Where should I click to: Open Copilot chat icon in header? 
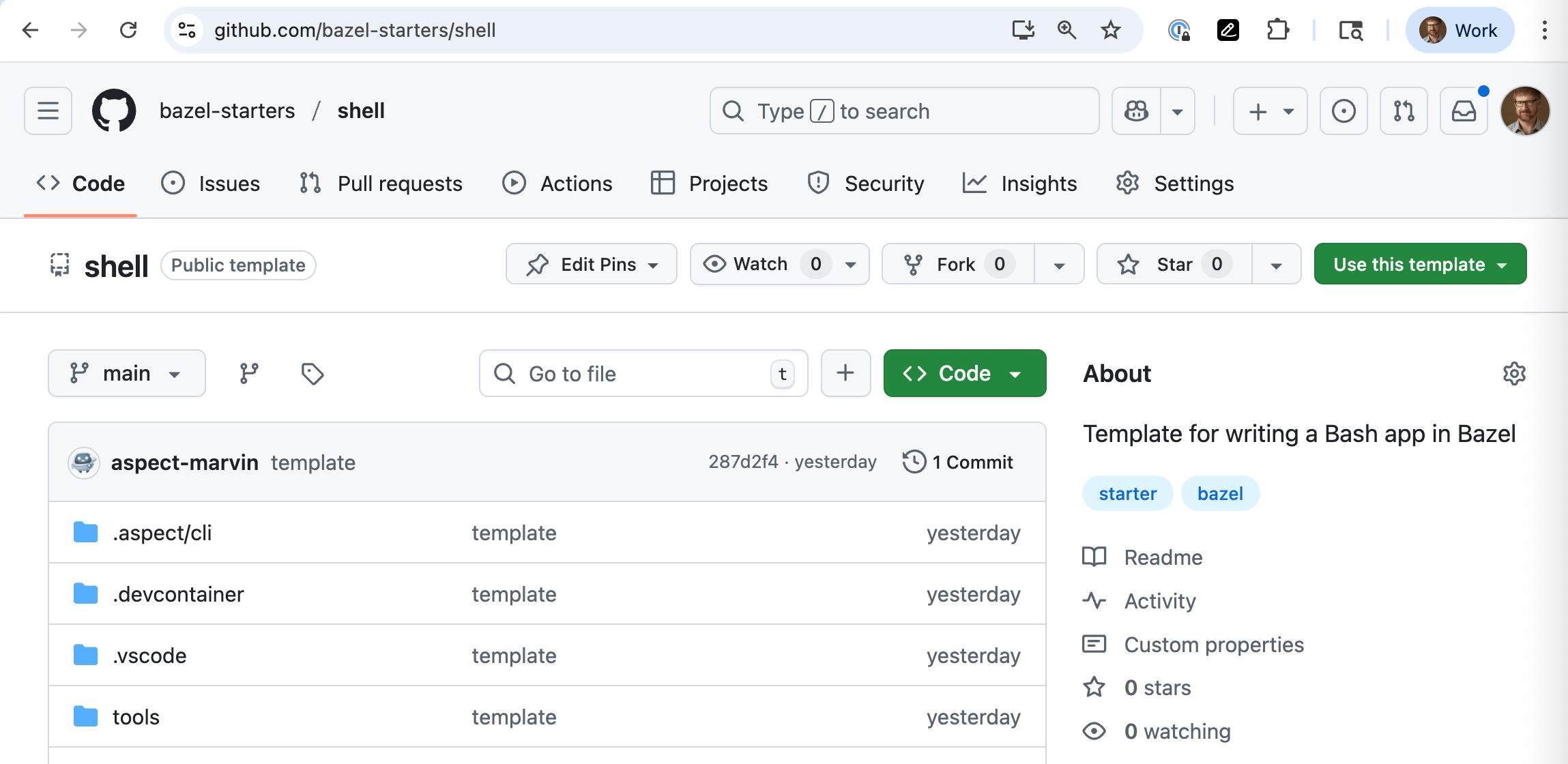click(x=1137, y=111)
